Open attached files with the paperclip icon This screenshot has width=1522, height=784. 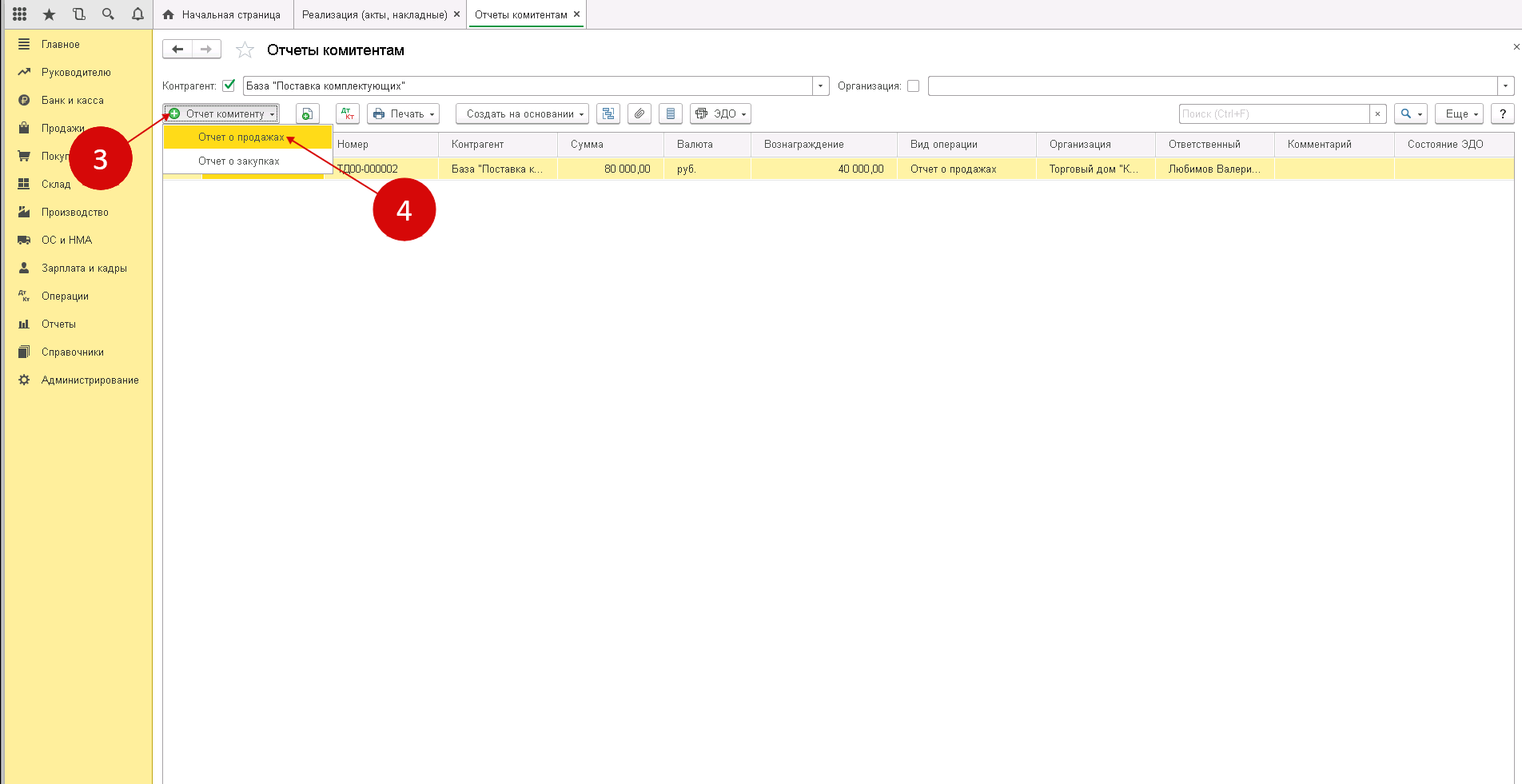click(x=639, y=114)
